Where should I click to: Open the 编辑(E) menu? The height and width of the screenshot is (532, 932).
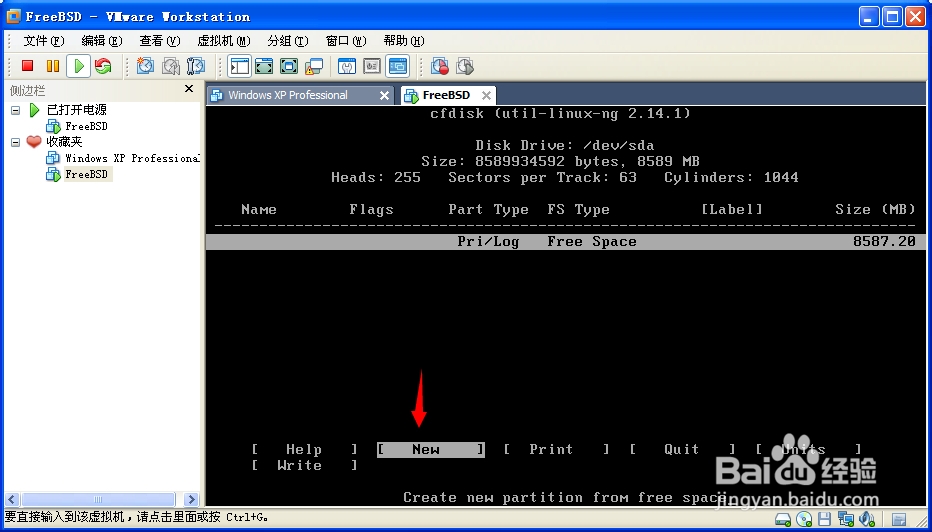coord(102,40)
